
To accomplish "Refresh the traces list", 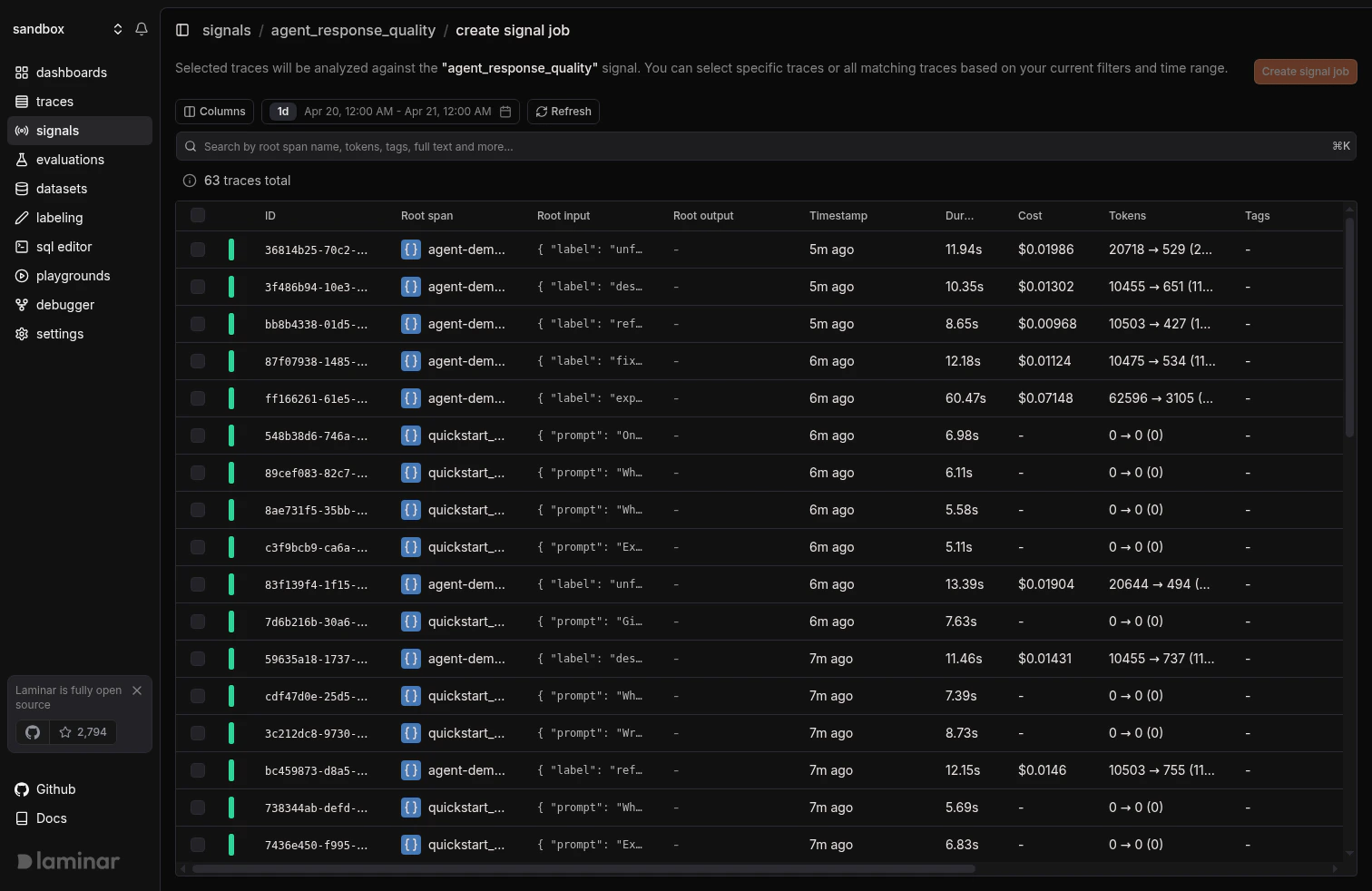I will (563, 111).
